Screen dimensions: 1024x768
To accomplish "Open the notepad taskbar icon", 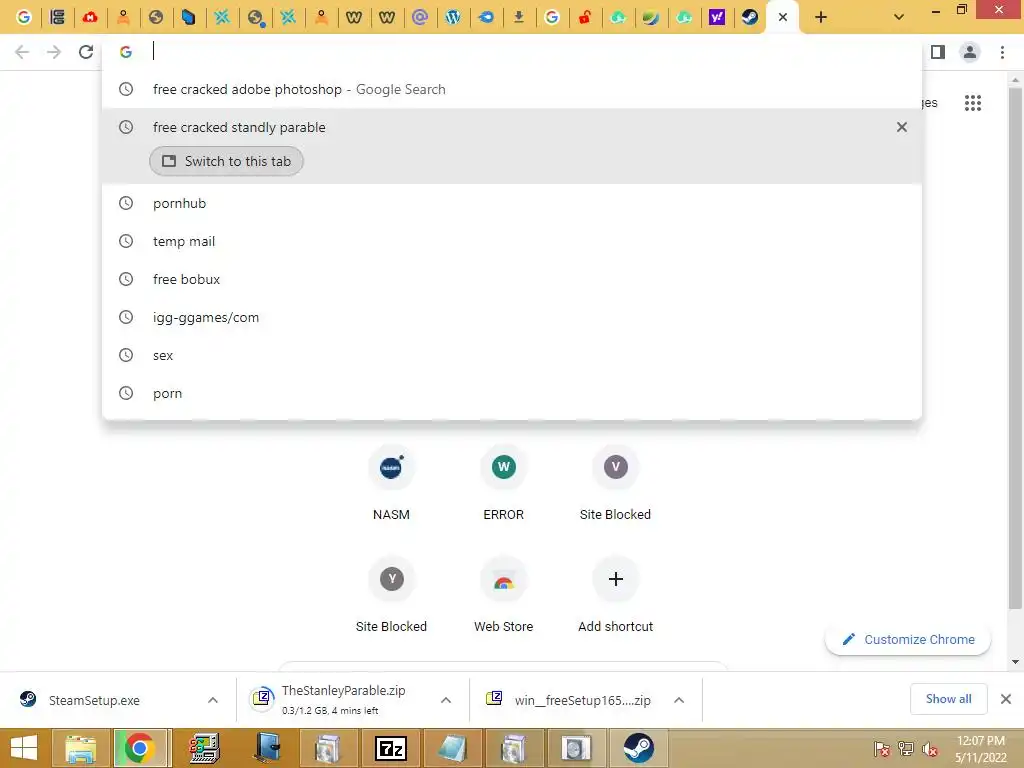I will tap(452, 748).
